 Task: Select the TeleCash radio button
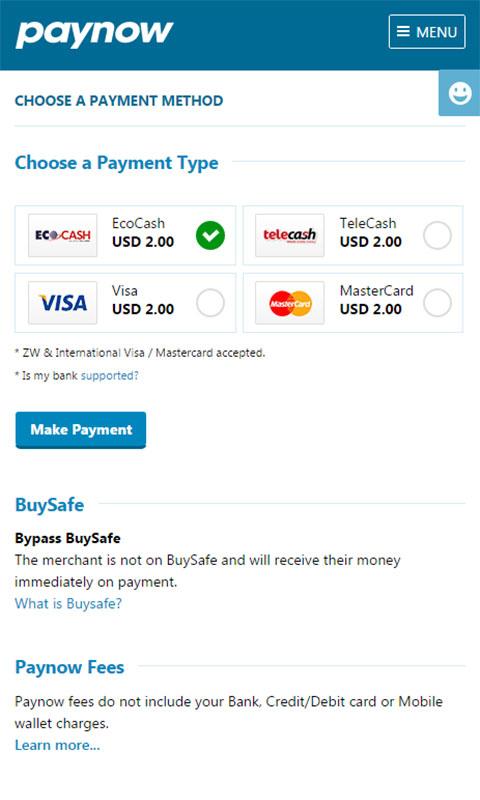coord(437,235)
